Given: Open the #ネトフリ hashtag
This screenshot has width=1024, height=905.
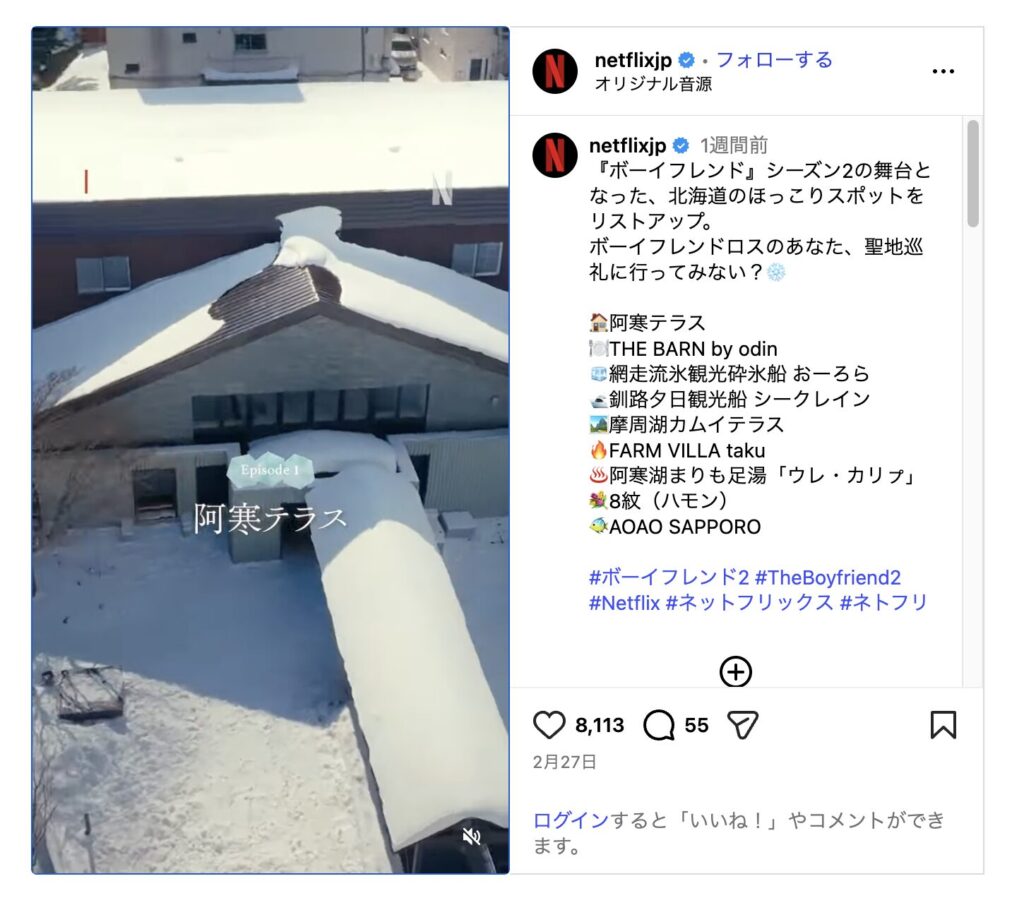Looking at the screenshot, I should 883,603.
